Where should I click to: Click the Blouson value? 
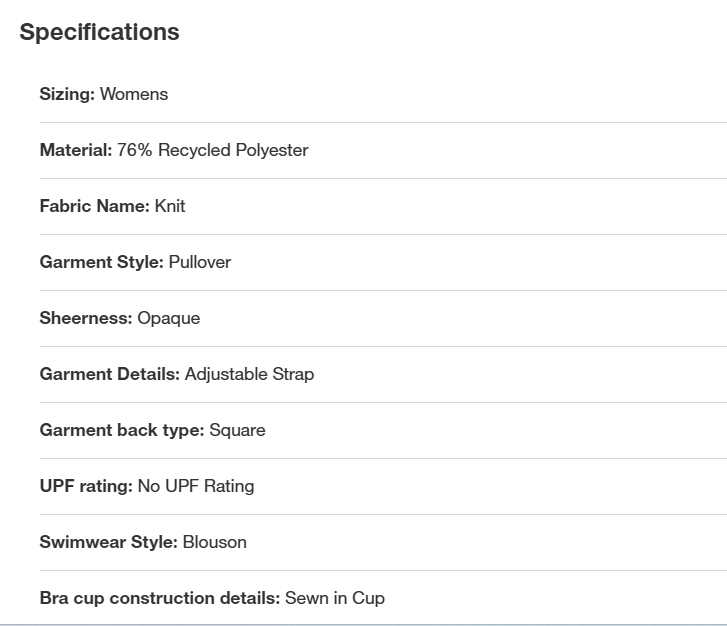214,542
